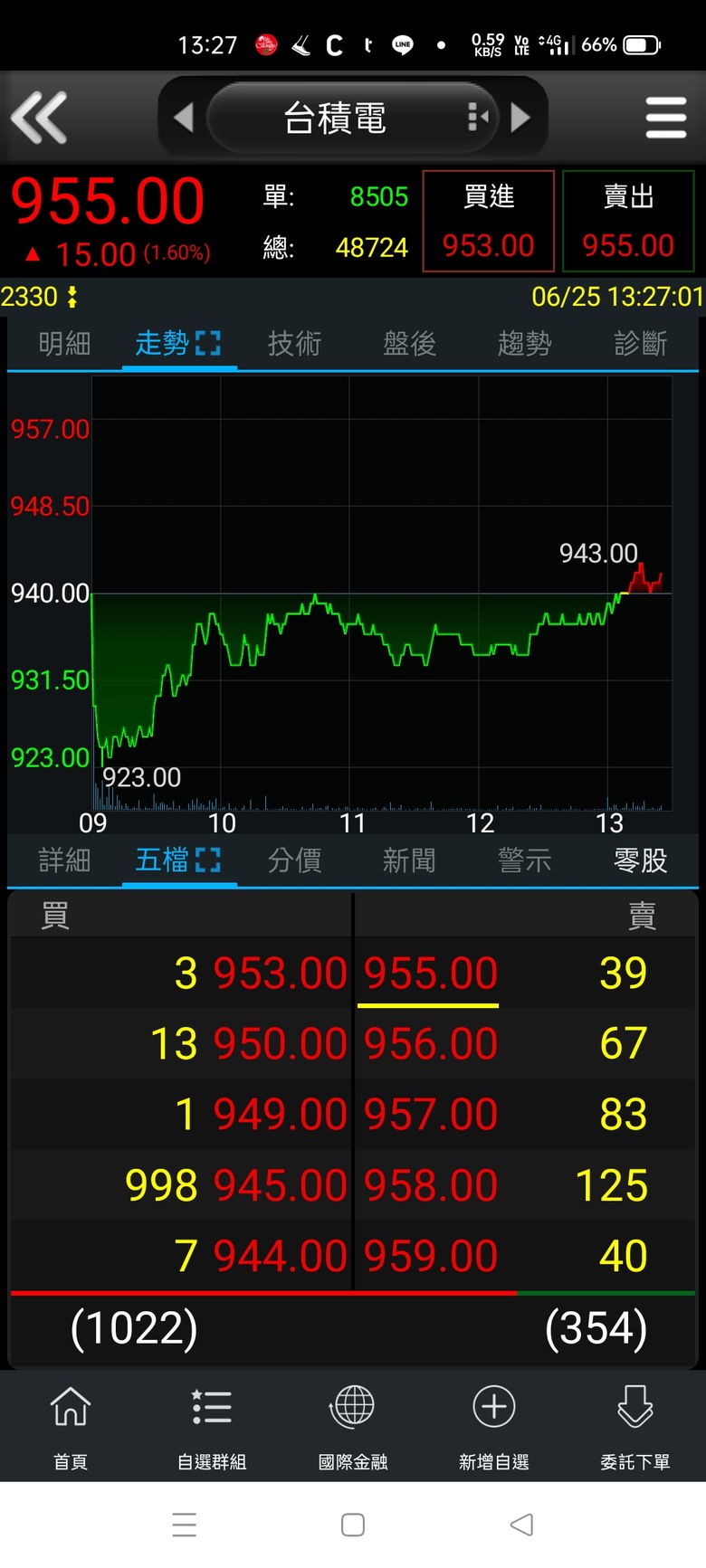Open the hamburger menu icon
The height and width of the screenshot is (1568, 706).
(666, 118)
